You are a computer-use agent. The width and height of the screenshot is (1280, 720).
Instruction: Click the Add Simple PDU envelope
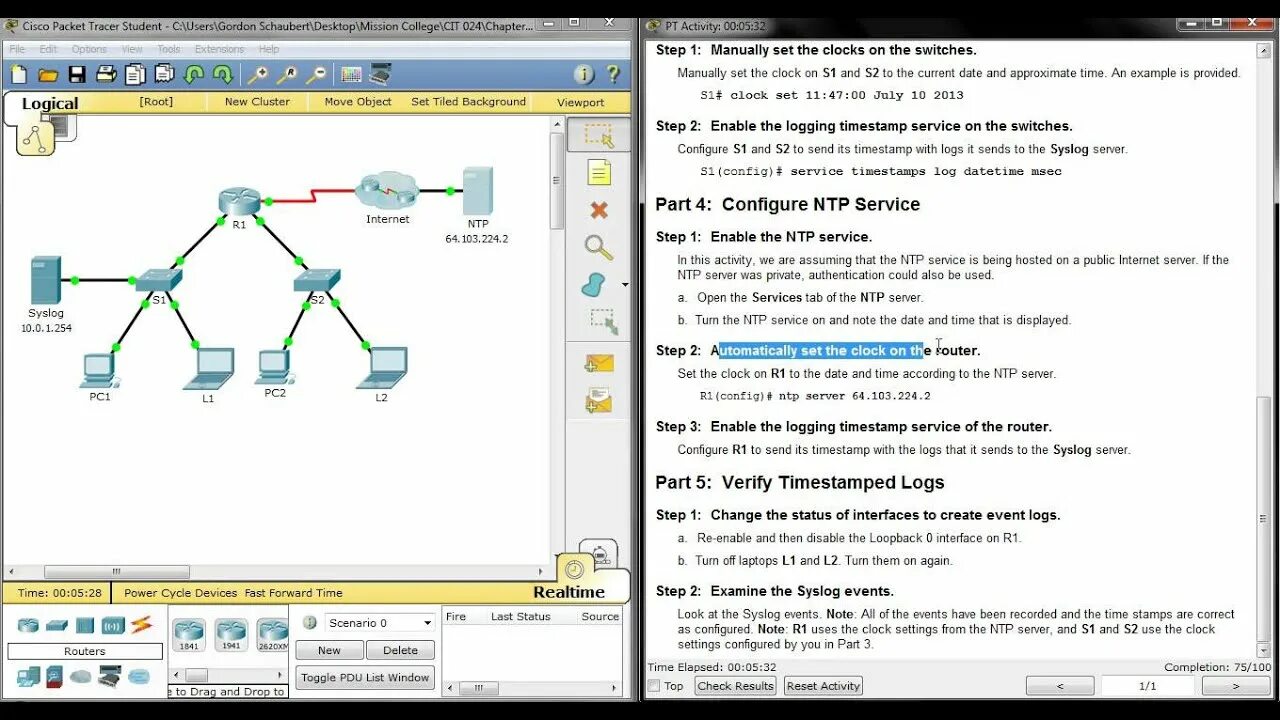click(x=599, y=364)
